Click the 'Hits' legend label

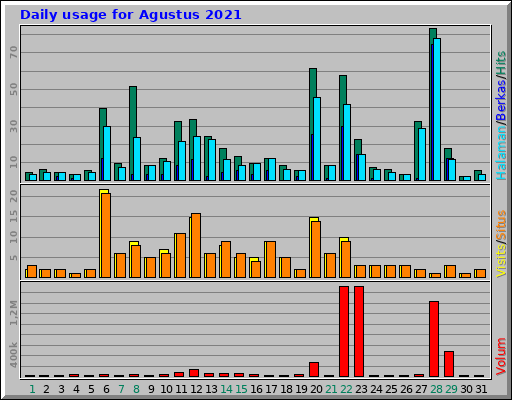click(501, 63)
